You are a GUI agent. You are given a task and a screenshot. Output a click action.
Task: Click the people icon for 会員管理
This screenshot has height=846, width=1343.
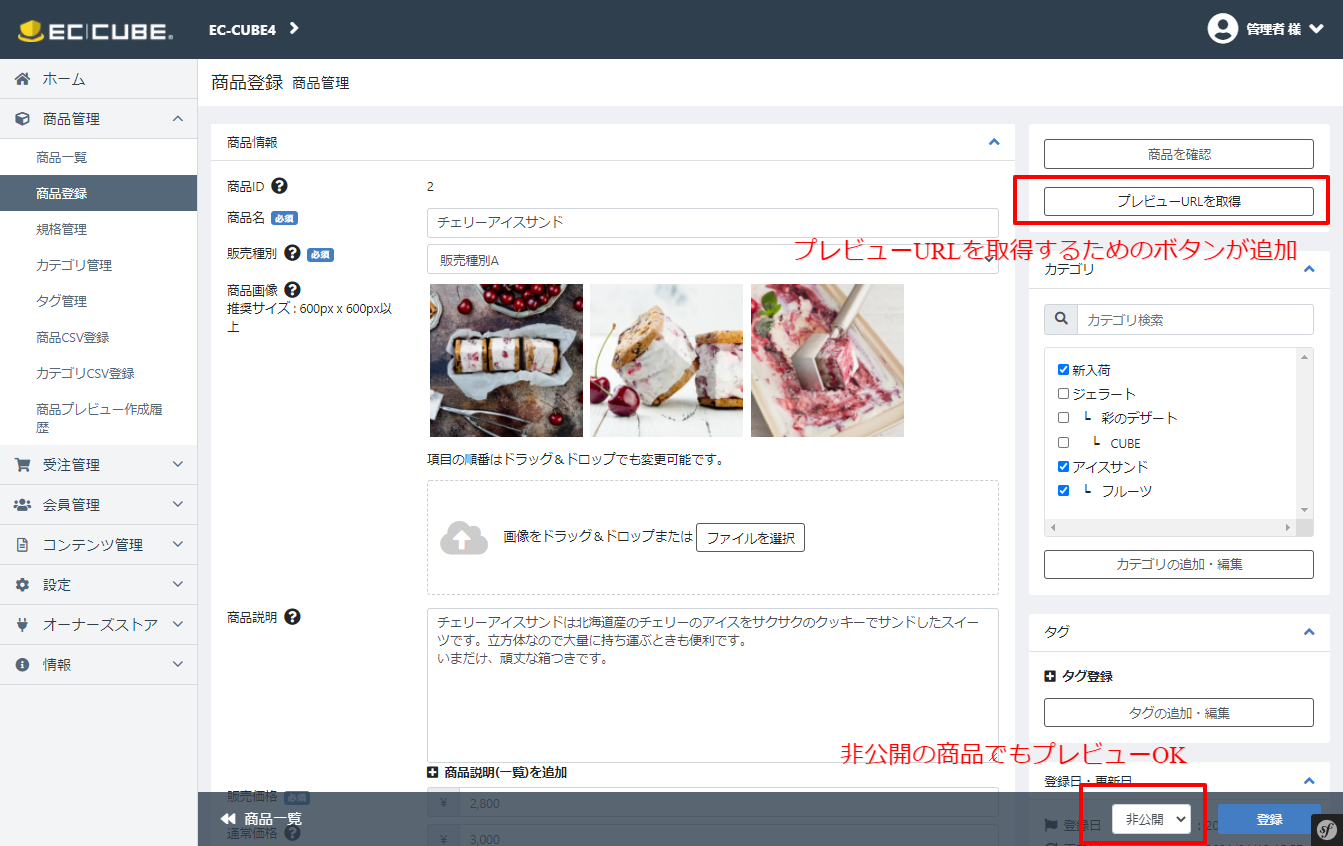(x=22, y=505)
